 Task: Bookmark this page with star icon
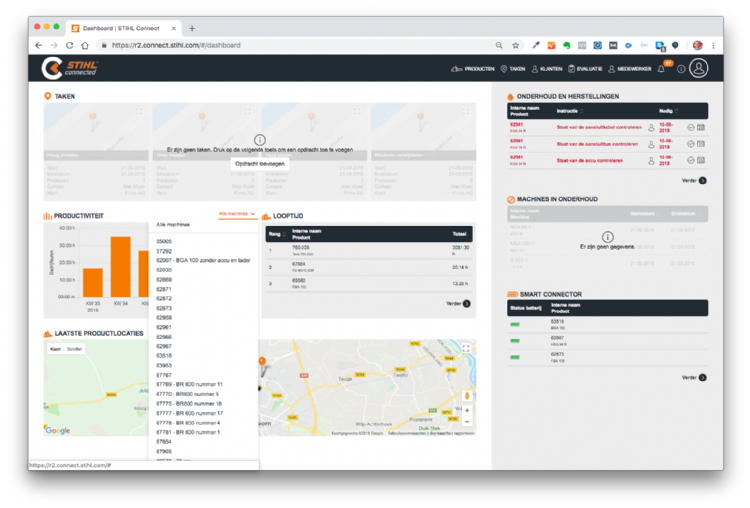pos(516,45)
